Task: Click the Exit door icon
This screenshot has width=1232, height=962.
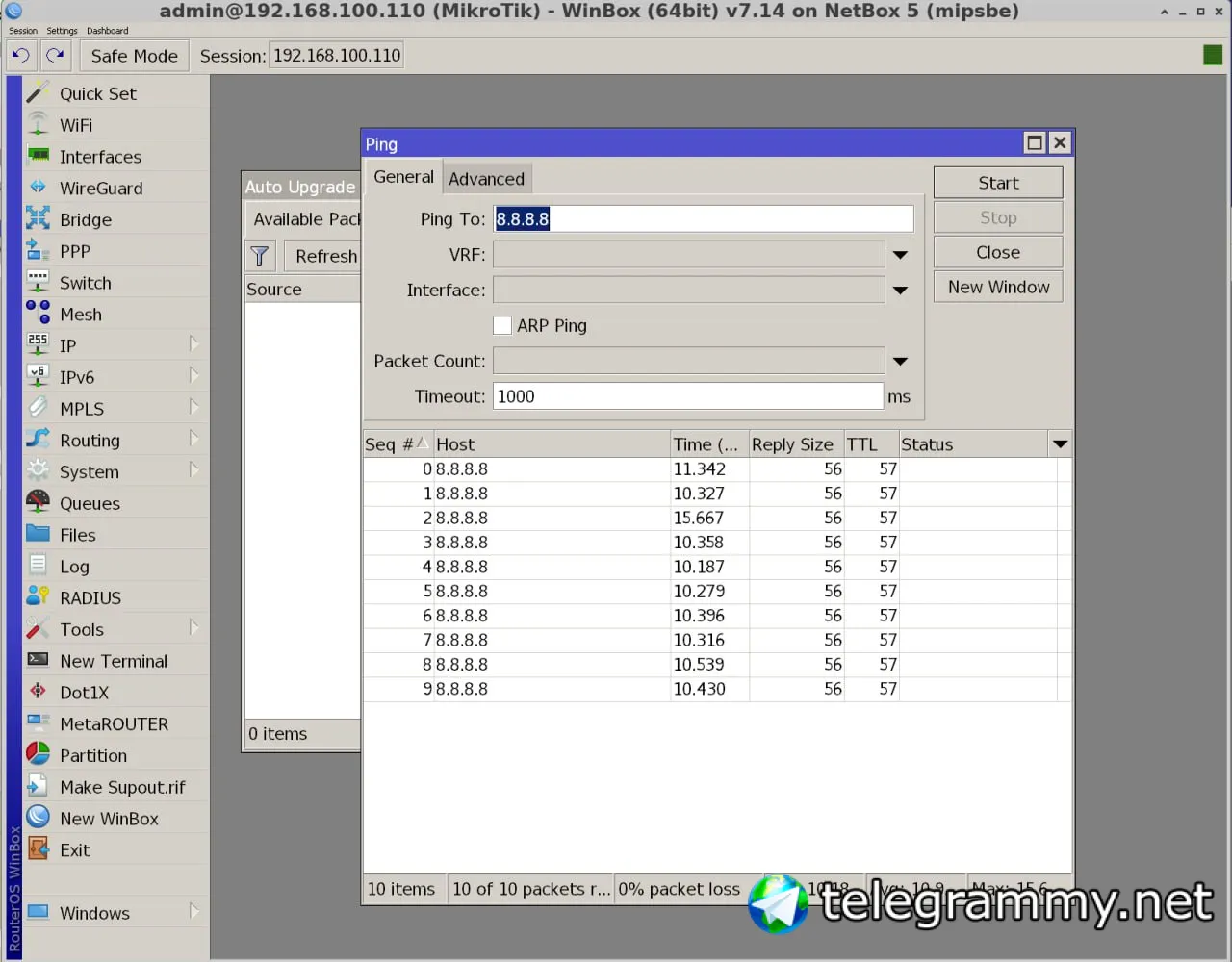Action: [x=38, y=848]
